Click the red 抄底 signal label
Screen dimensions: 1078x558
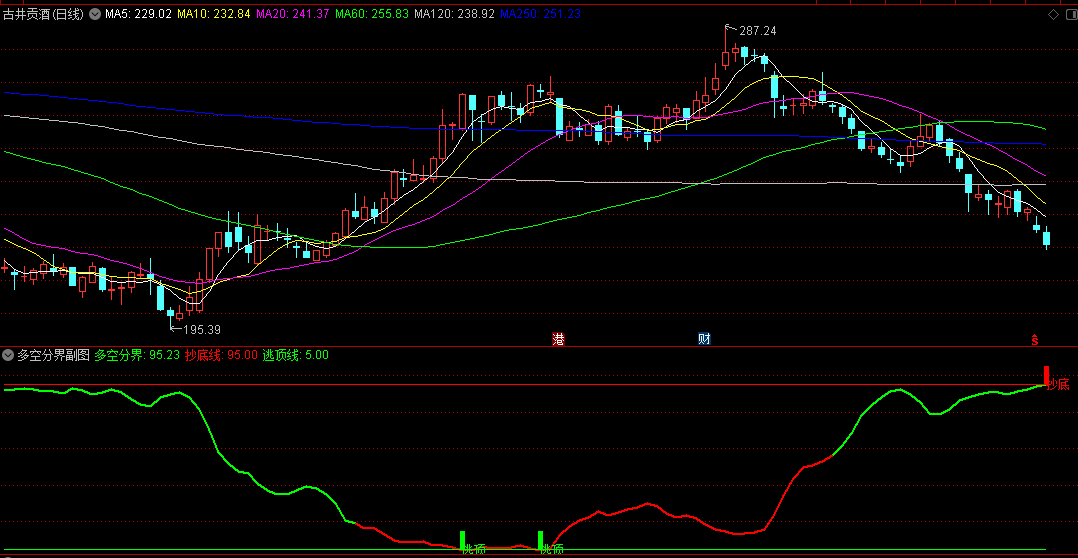(x=1059, y=385)
